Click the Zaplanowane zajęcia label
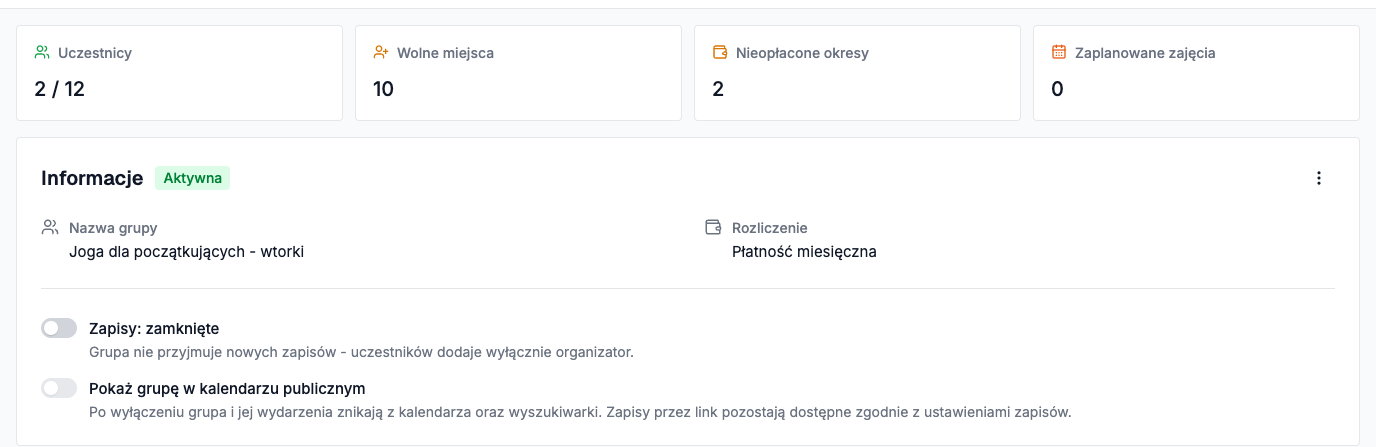 click(x=1145, y=53)
